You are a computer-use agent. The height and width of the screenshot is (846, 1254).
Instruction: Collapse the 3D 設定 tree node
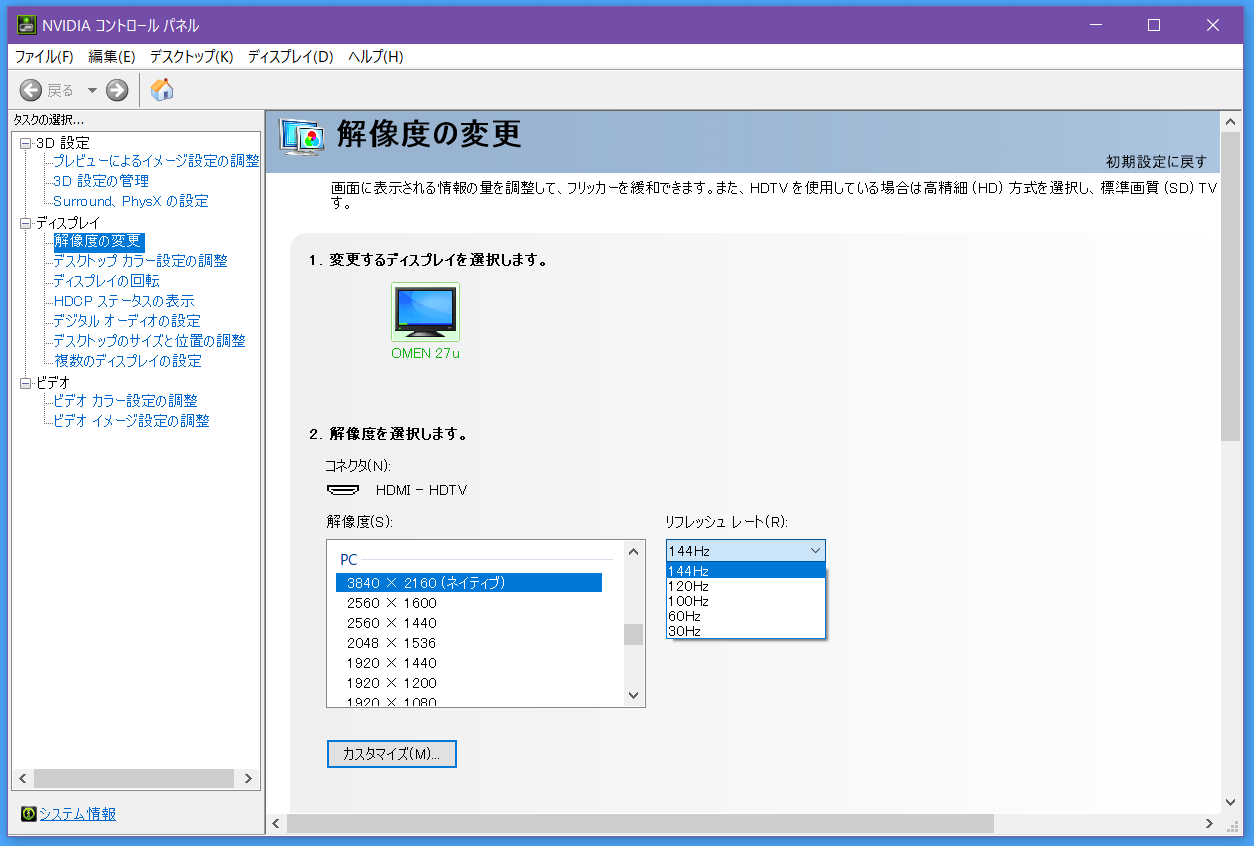pyautogui.click(x=25, y=143)
